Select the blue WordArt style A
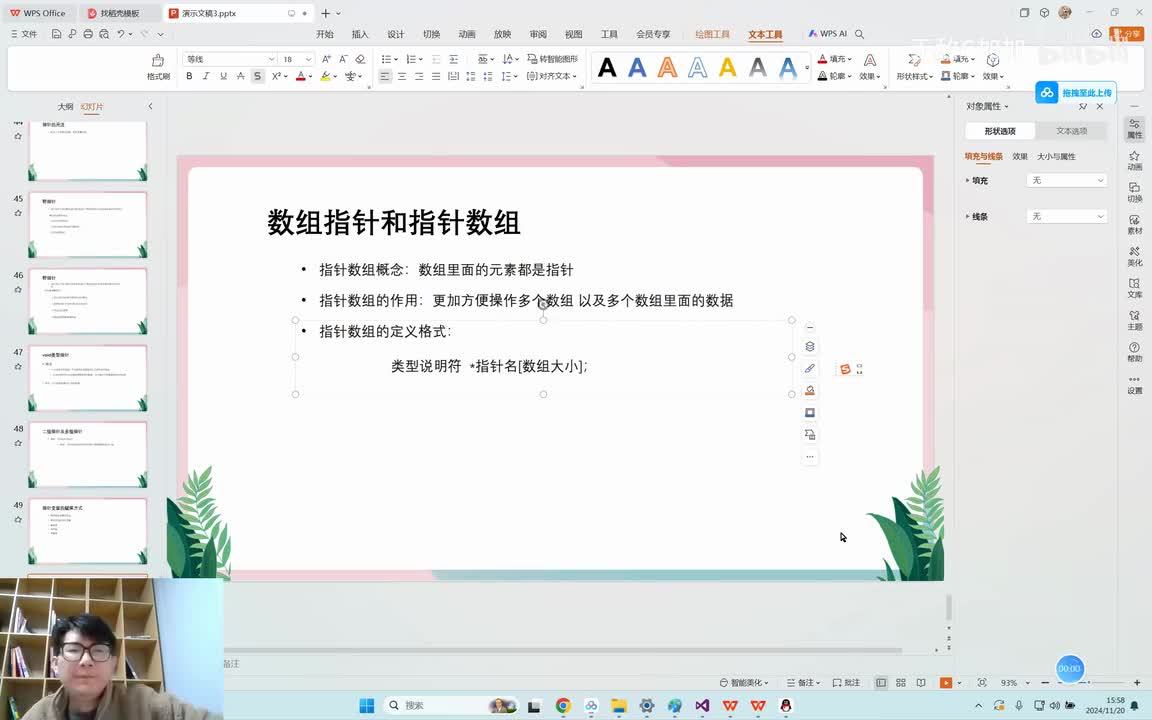 (x=637, y=68)
